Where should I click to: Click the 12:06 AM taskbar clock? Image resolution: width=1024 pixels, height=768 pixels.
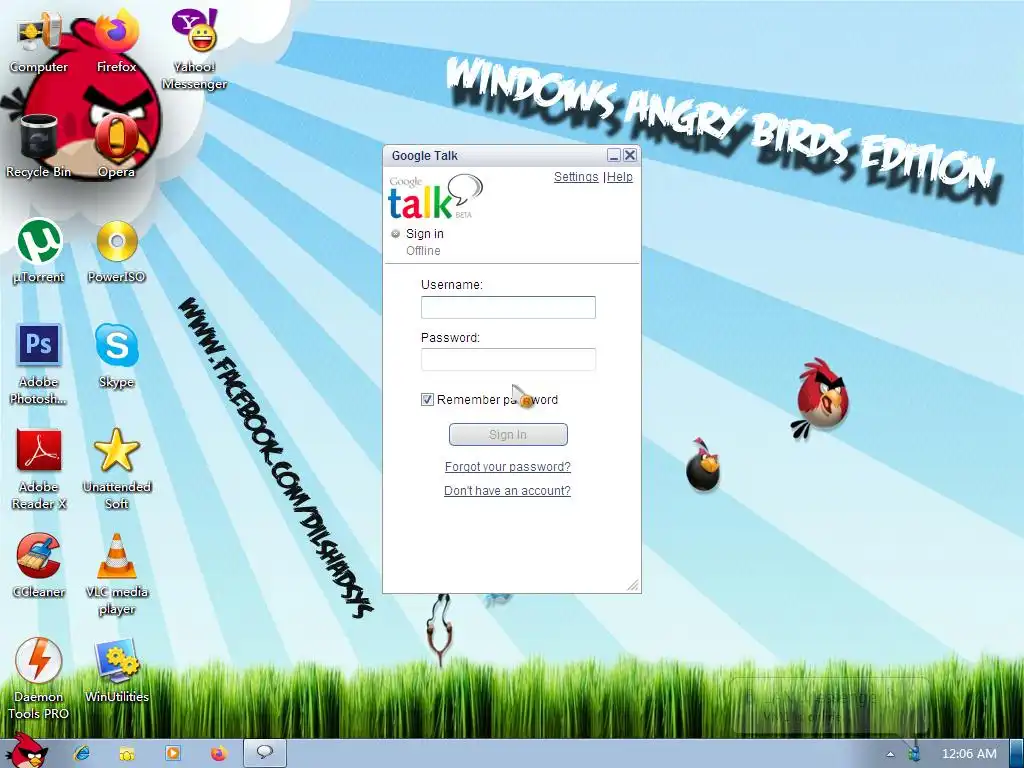point(969,754)
